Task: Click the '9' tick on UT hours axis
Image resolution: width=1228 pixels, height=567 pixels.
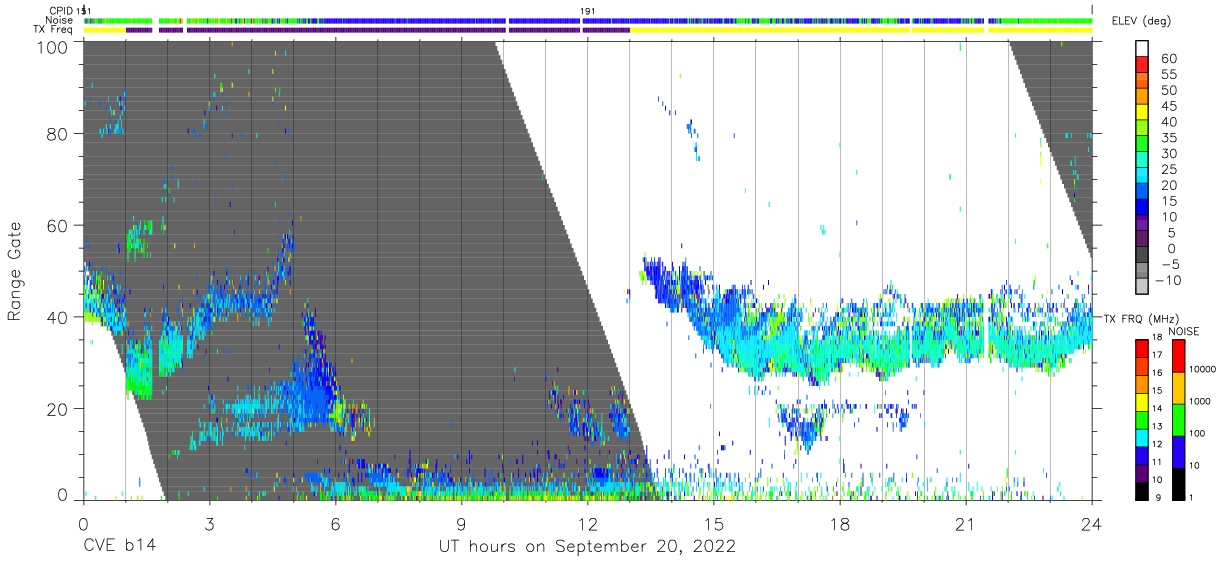Action: click(x=461, y=523)
